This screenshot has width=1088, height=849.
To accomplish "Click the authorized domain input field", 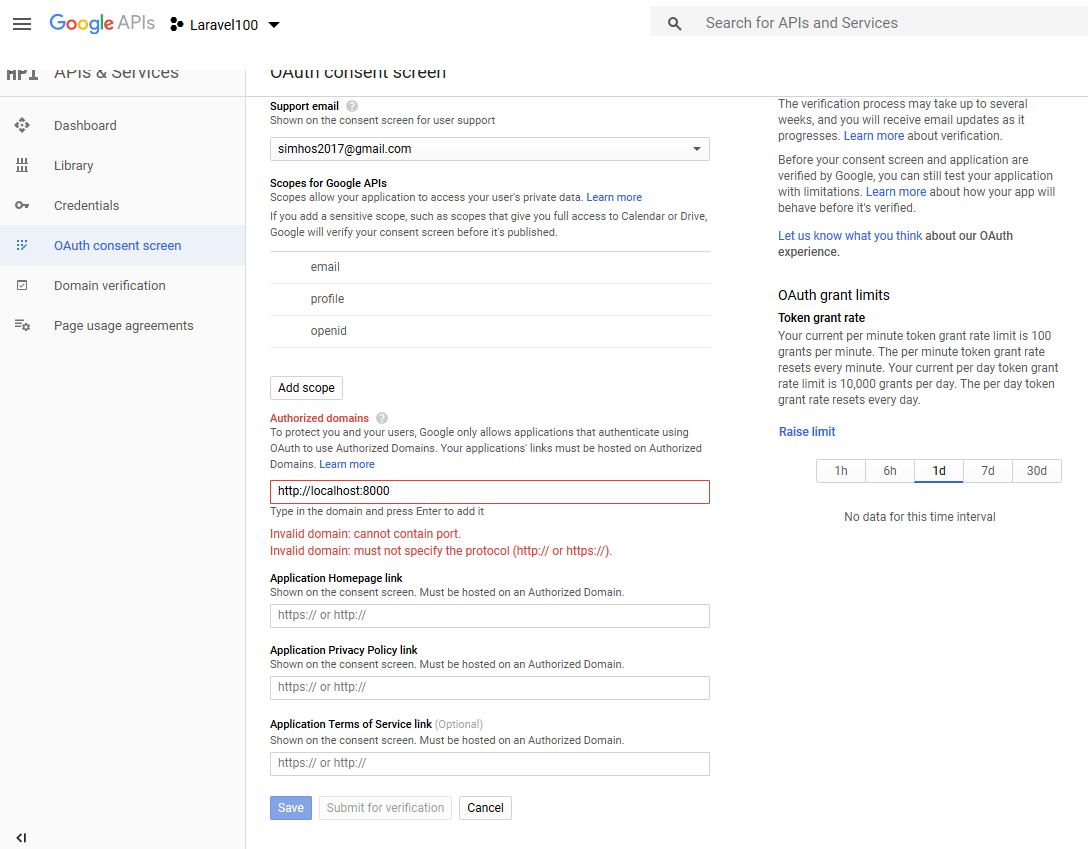I will 490,491.
